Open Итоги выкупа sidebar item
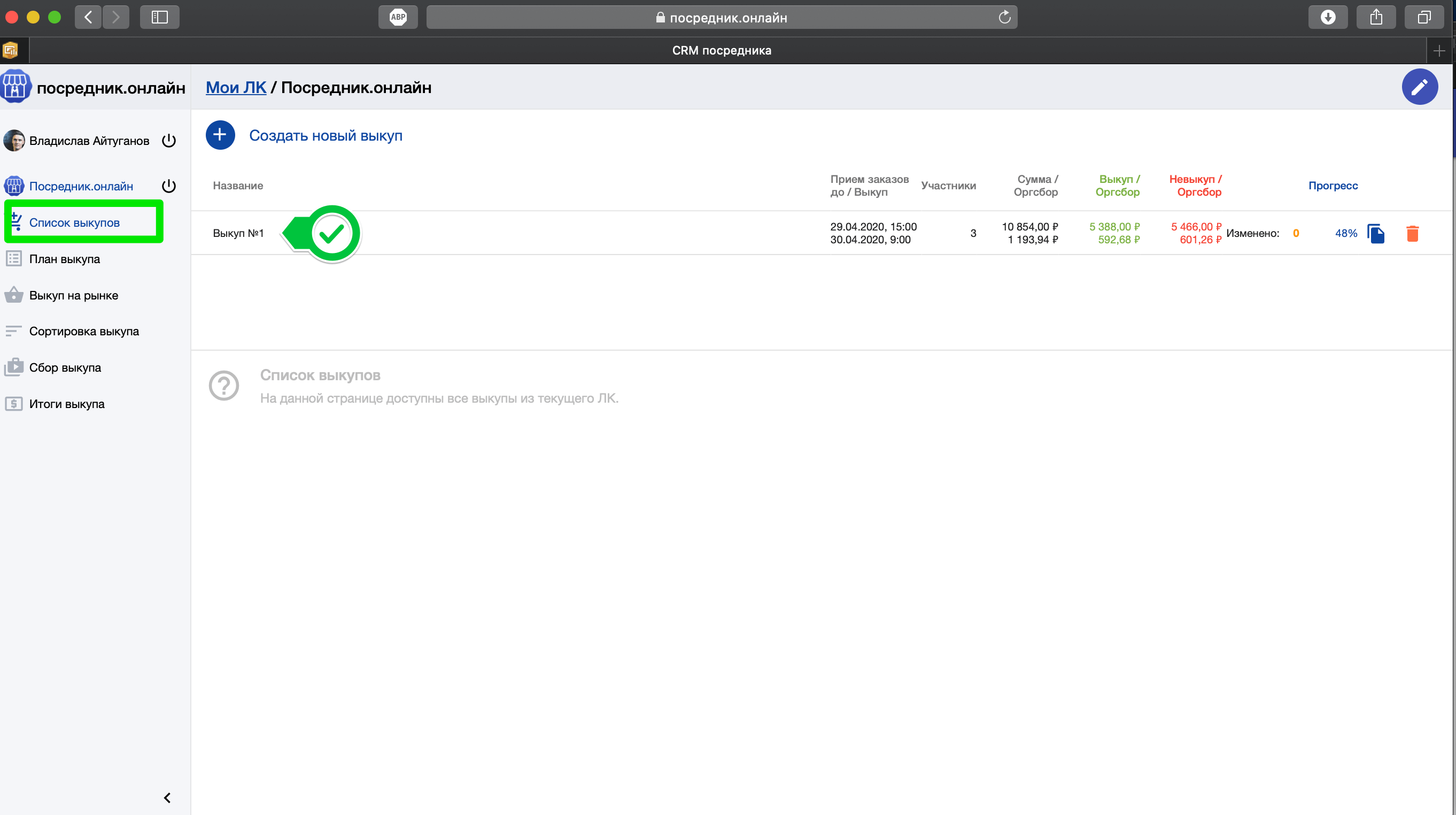Viewport: 1456px width, 815px height. click(67, 404)
